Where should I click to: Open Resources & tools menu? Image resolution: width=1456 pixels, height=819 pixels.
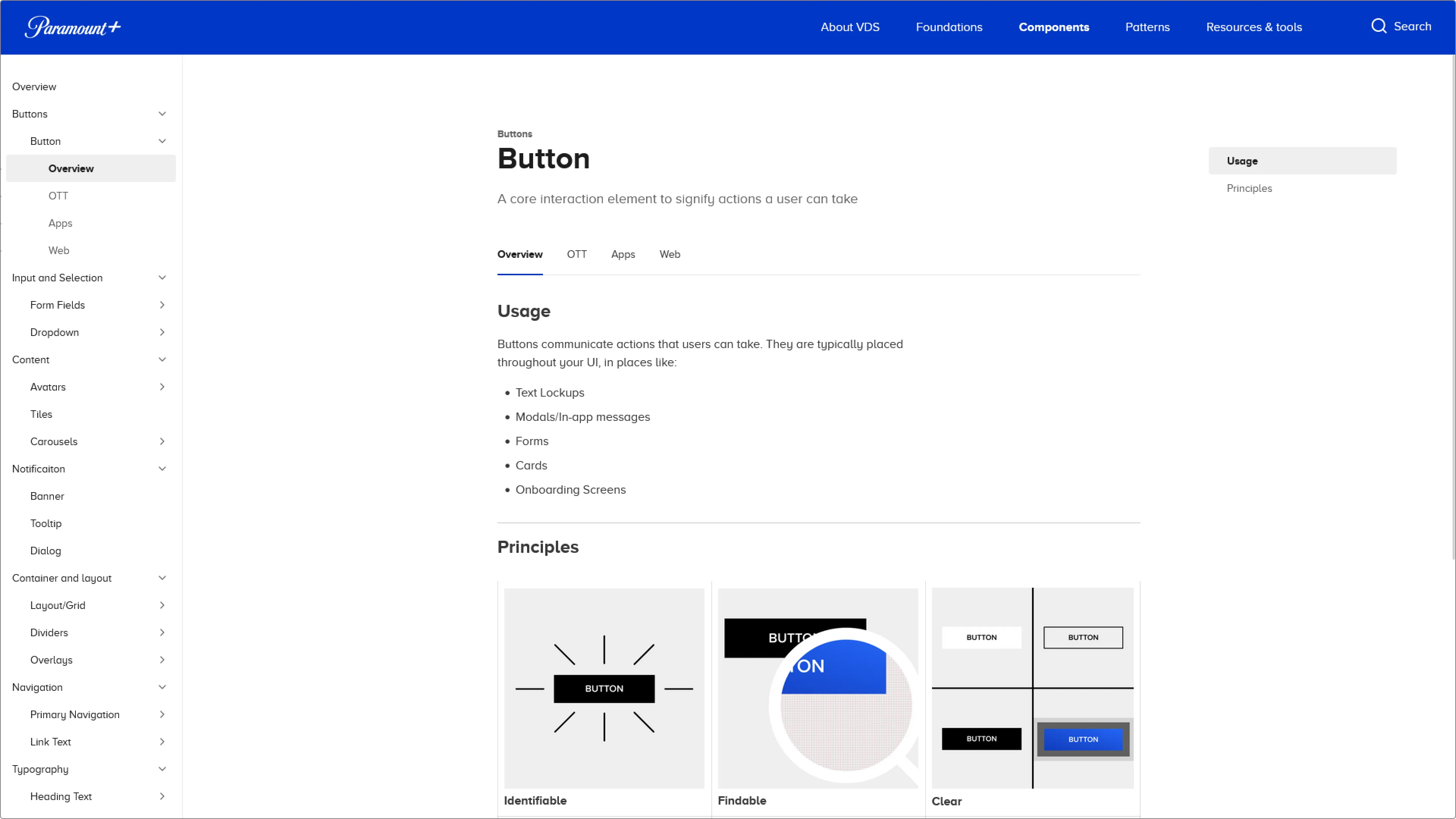click(1254, 27)
